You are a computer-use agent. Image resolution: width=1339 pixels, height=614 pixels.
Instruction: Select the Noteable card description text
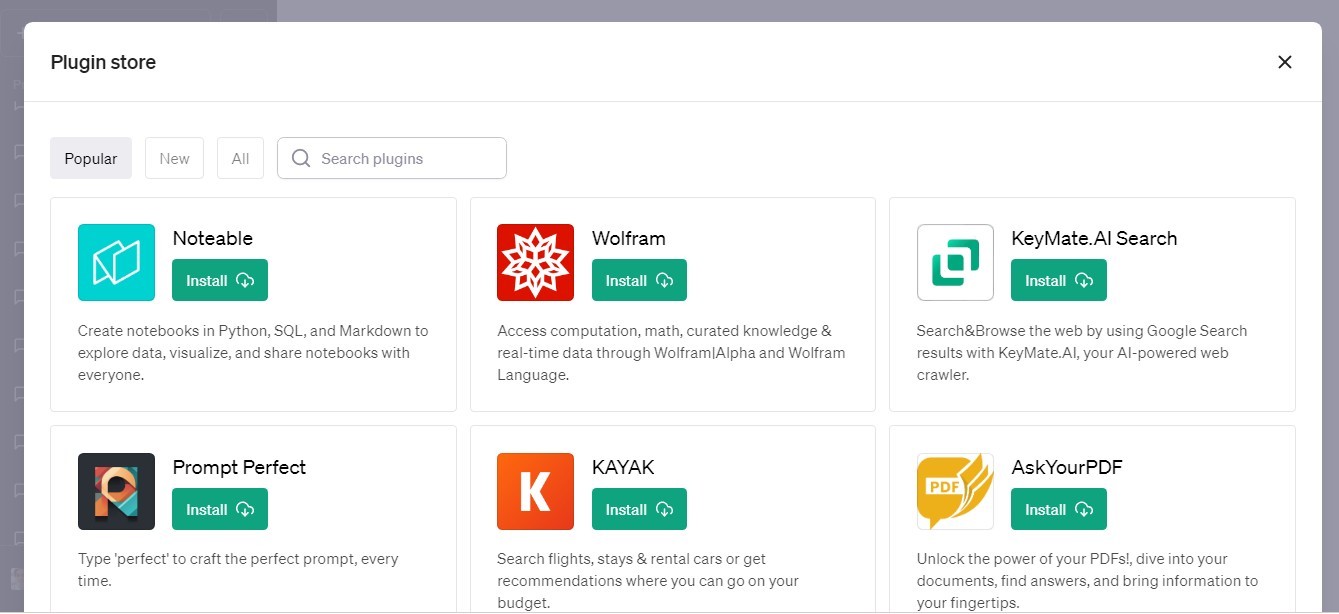(x=253, y=352)
